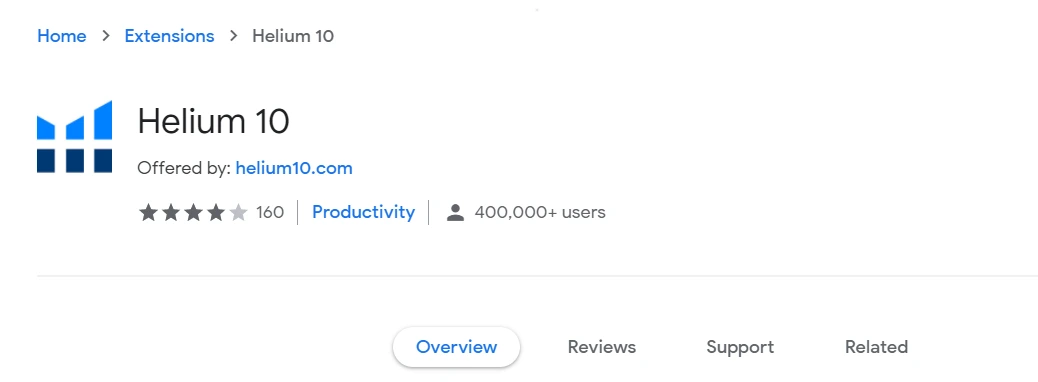Open the Support tab
This screenshot has width=1038, height=382.
tap(740, 347)
